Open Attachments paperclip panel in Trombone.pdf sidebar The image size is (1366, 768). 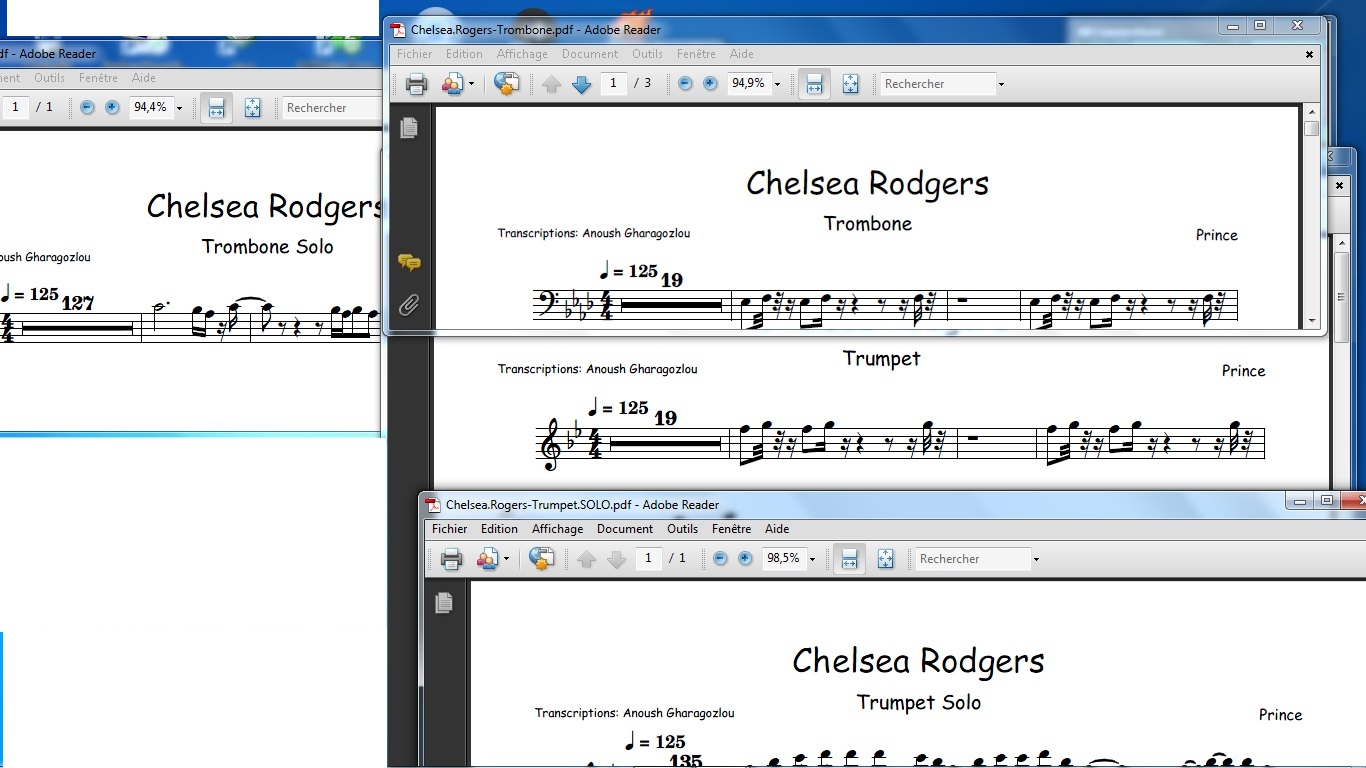pyautogui.click(x=409, y=305)
